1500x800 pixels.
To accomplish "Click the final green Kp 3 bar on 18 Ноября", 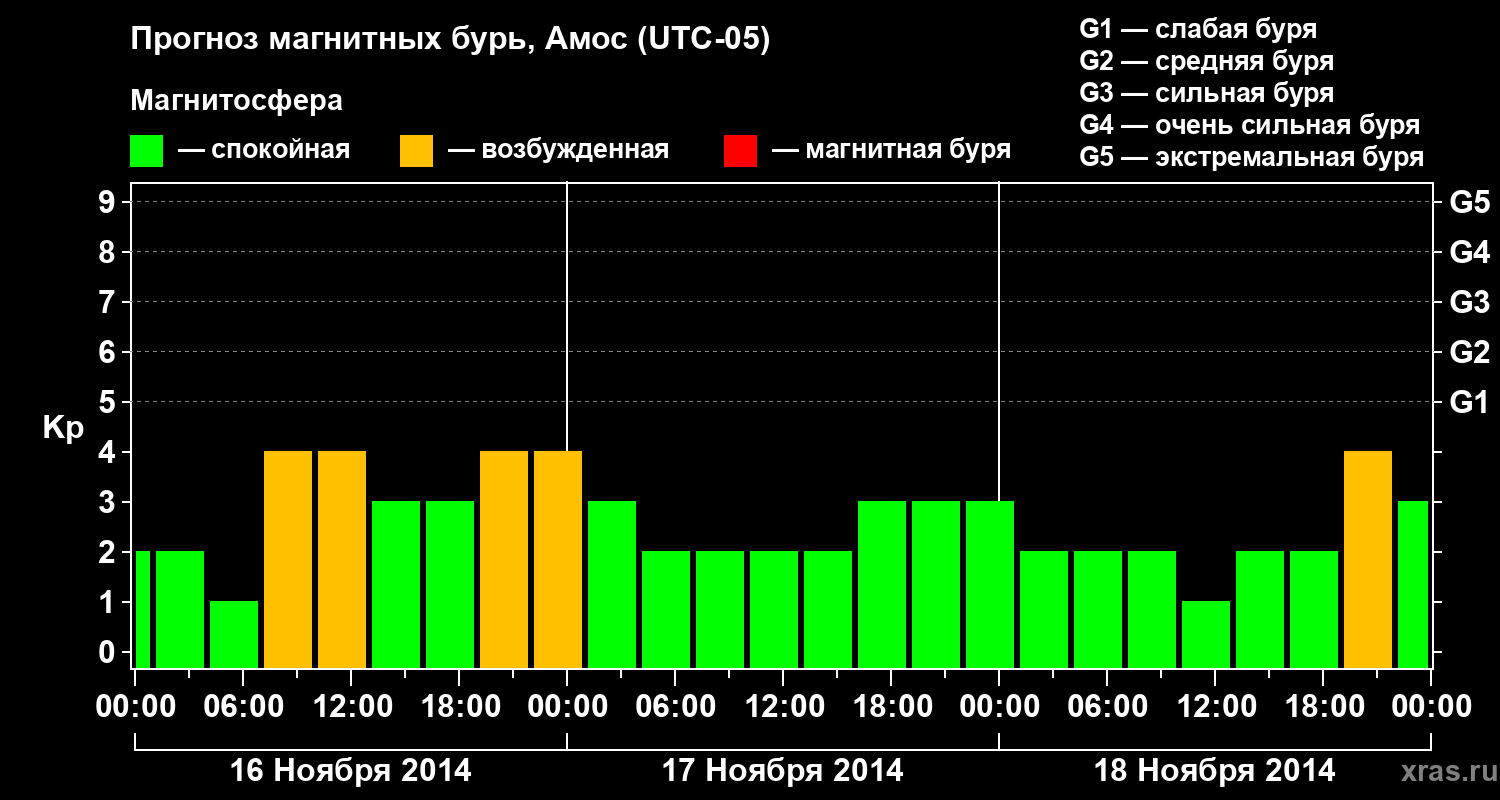I will (x=1413, y=584).
